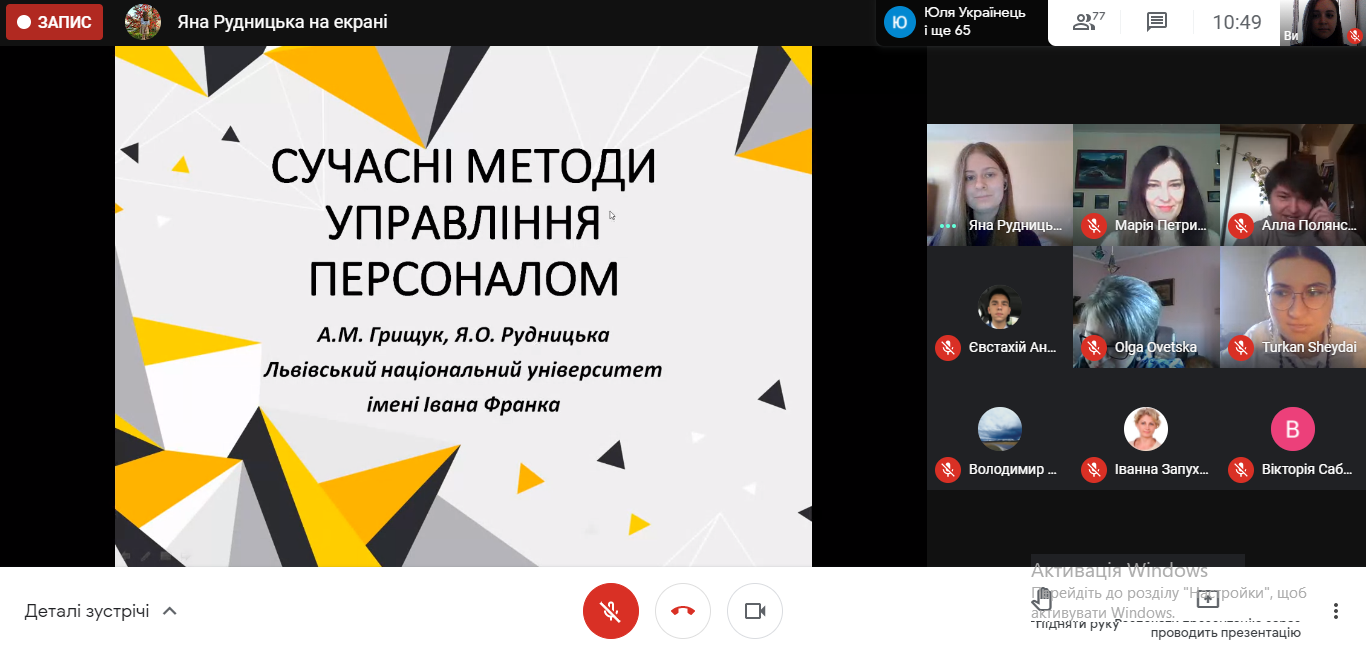Turn on the camera in the call controls
Image resolution: width=1366 pixels, height=653 pixels.
tap(755, 611)
